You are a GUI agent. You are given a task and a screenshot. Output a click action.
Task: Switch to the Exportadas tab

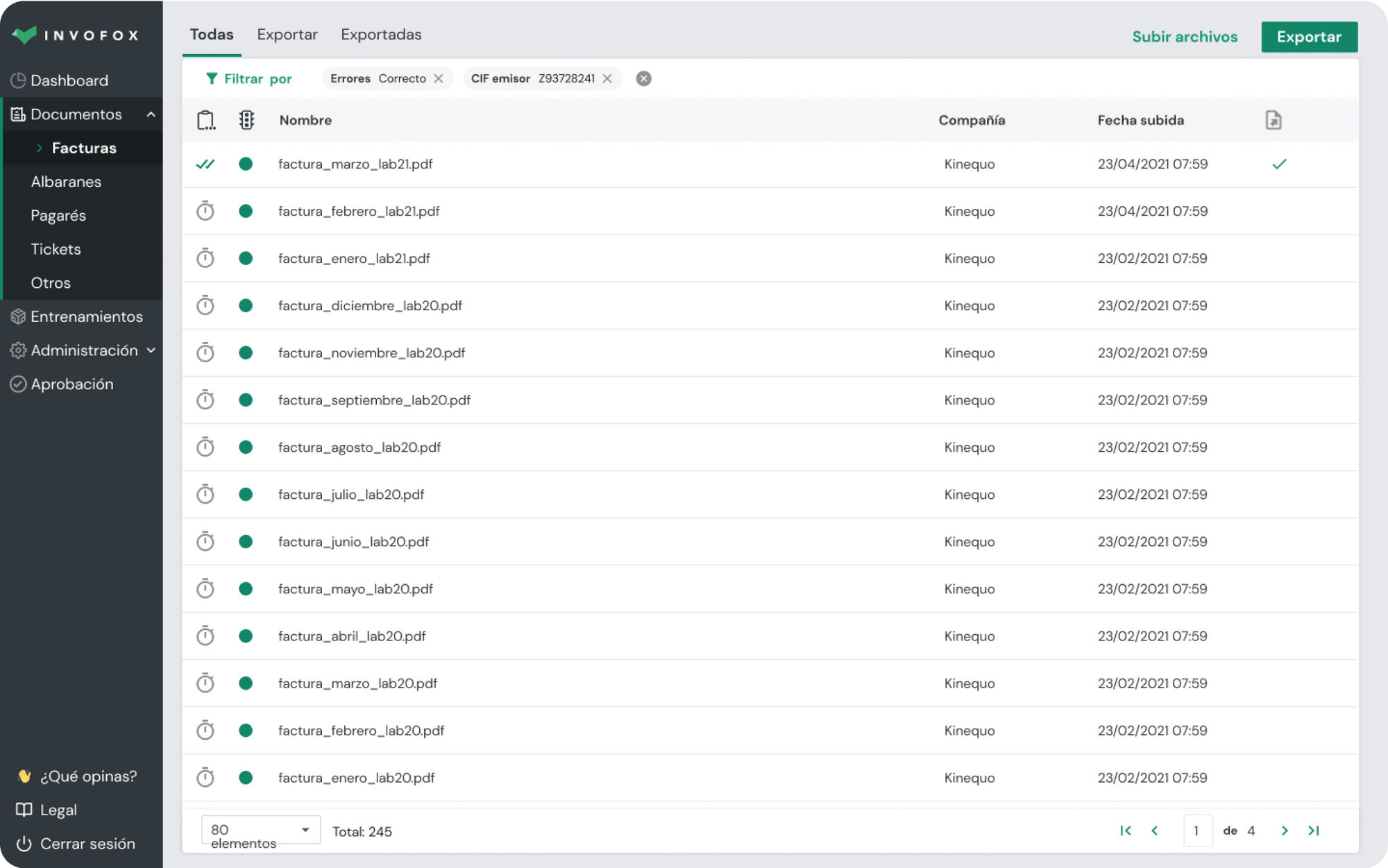point(380,34)
